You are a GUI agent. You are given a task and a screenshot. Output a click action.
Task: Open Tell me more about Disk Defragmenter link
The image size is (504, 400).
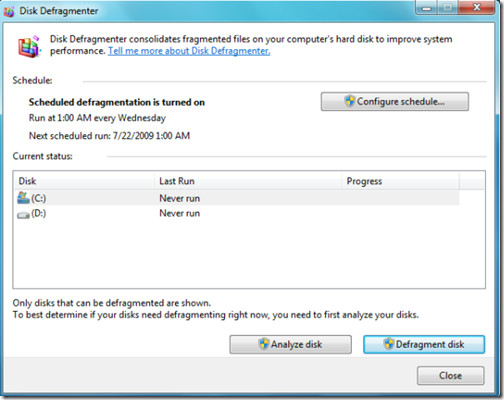tap(189, 51)
